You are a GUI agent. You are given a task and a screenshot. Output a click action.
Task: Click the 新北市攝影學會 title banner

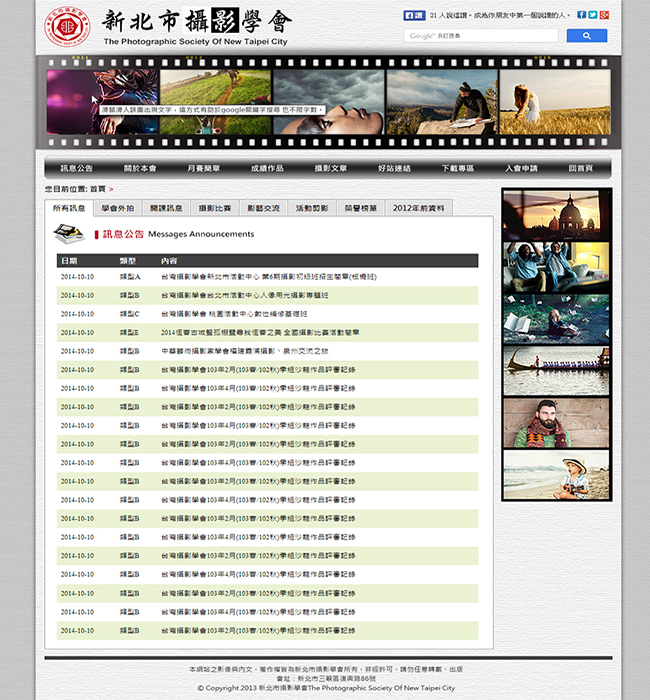196,27
